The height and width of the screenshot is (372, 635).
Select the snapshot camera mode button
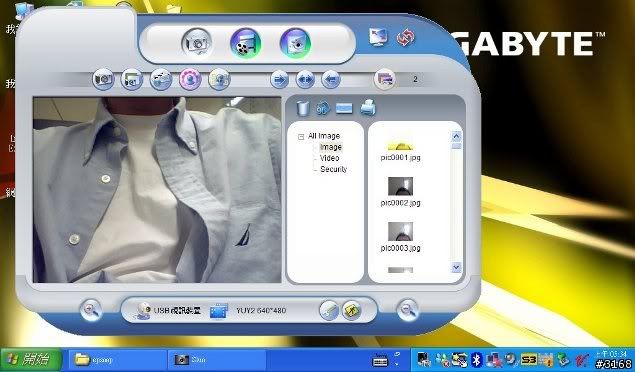coord(196,42)
